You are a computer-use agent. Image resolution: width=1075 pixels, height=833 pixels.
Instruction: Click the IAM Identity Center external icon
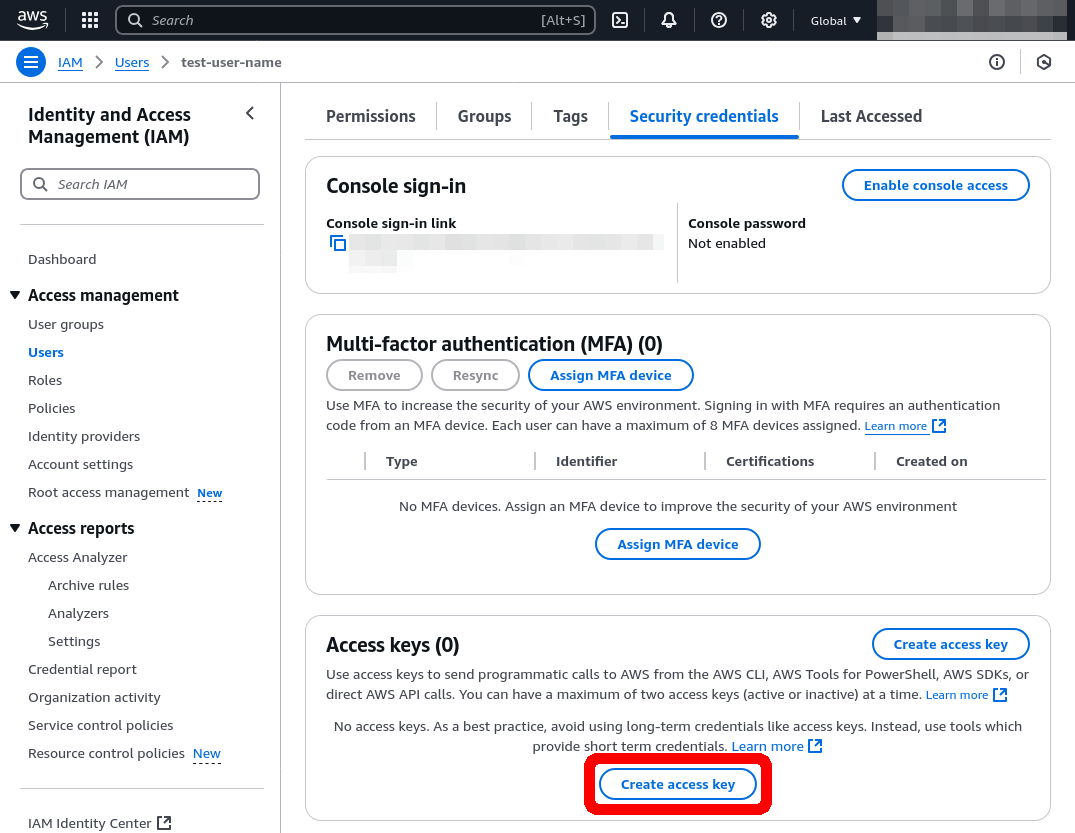pos(164,823)
